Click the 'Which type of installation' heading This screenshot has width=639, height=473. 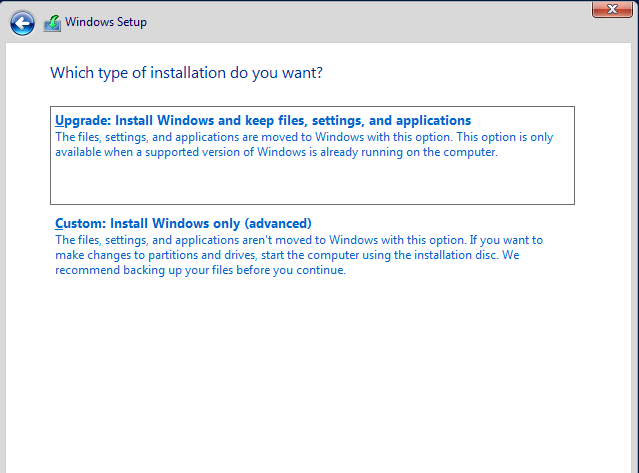point(186,73)
